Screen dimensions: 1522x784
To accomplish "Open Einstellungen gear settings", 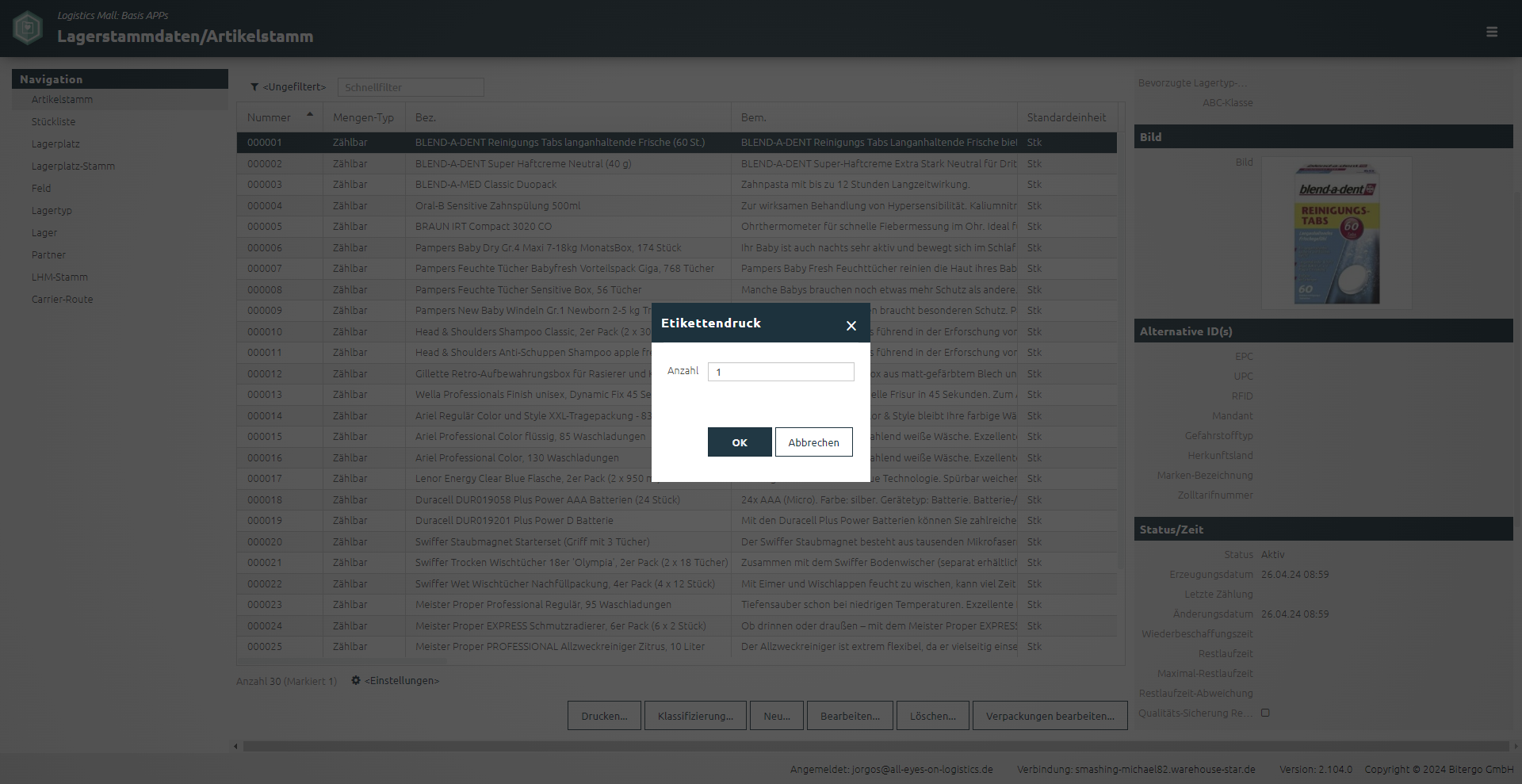I will coord(356,680).
